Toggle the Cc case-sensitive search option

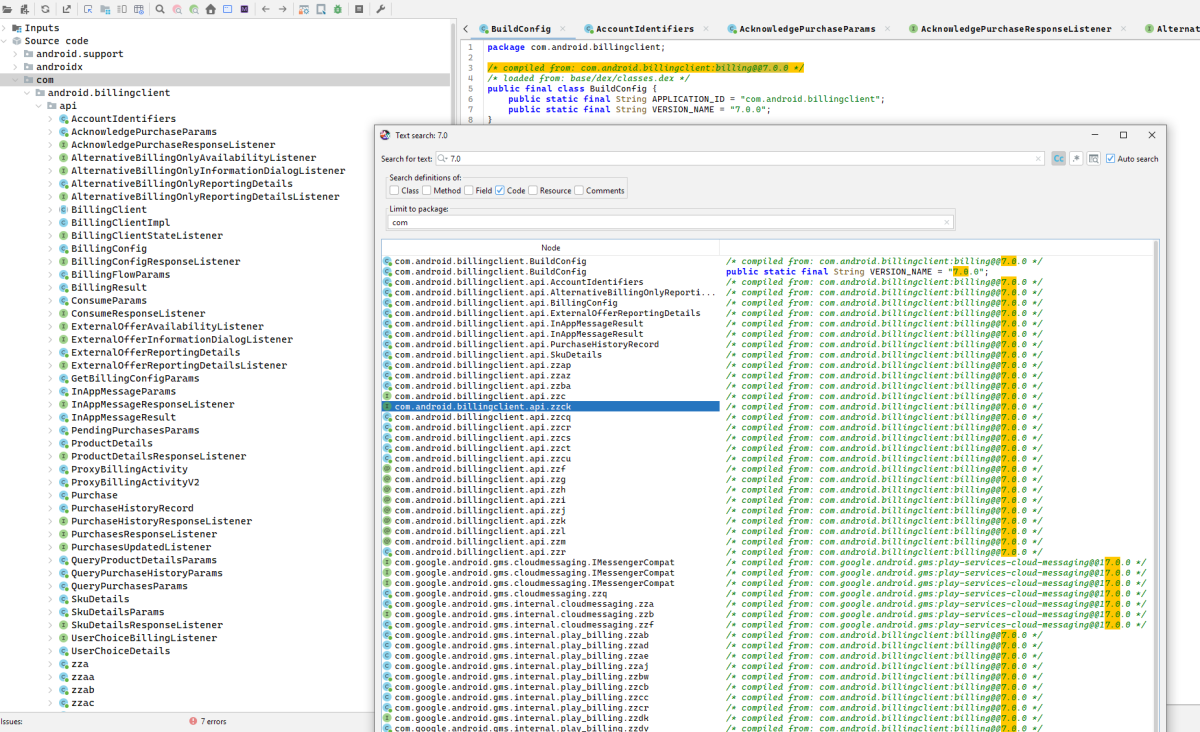click(1058, 159)
